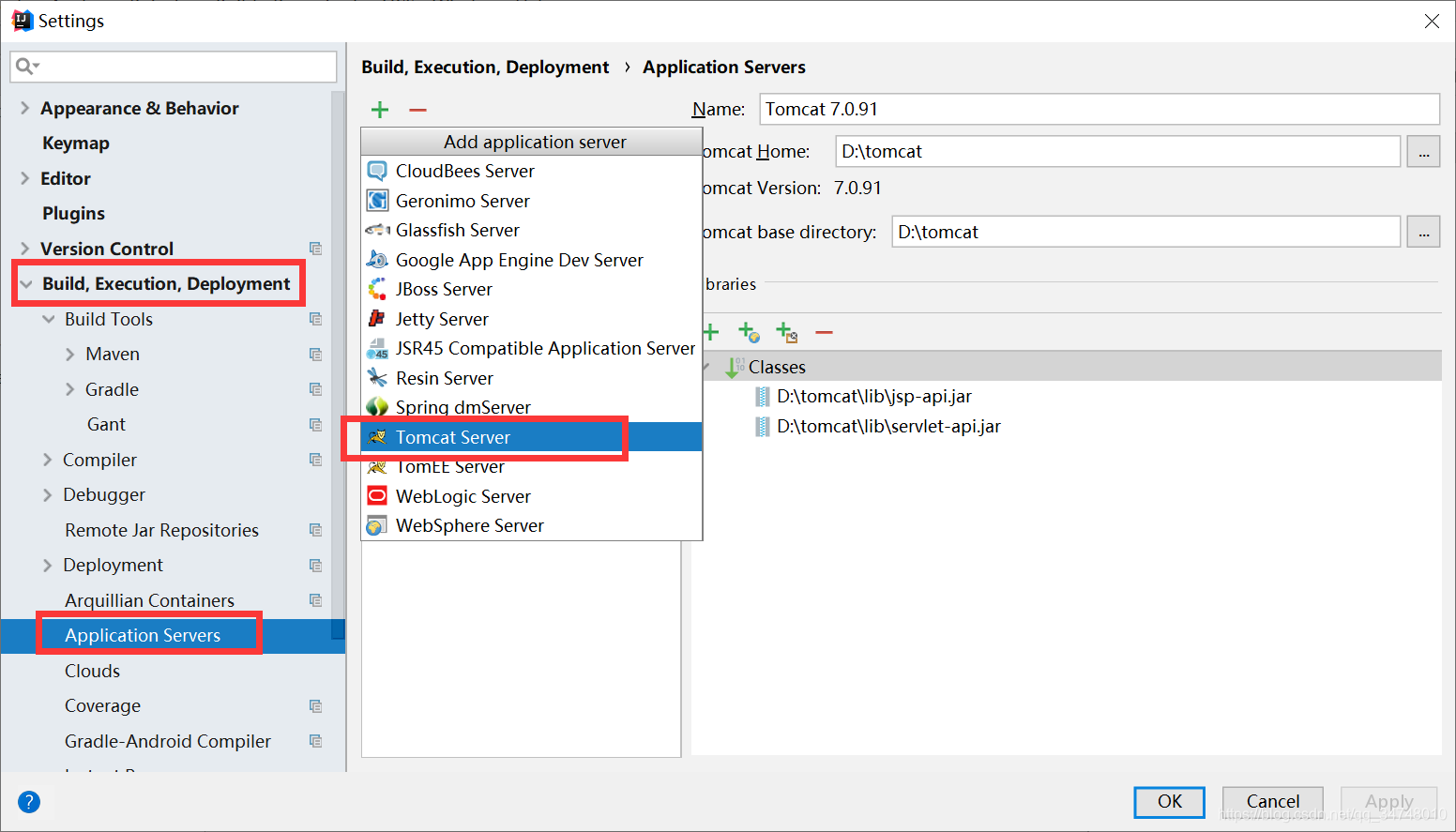The width and height of the screenshot is (1456, 832).
Task: Open Plugins settings
Action: [73, 214]
